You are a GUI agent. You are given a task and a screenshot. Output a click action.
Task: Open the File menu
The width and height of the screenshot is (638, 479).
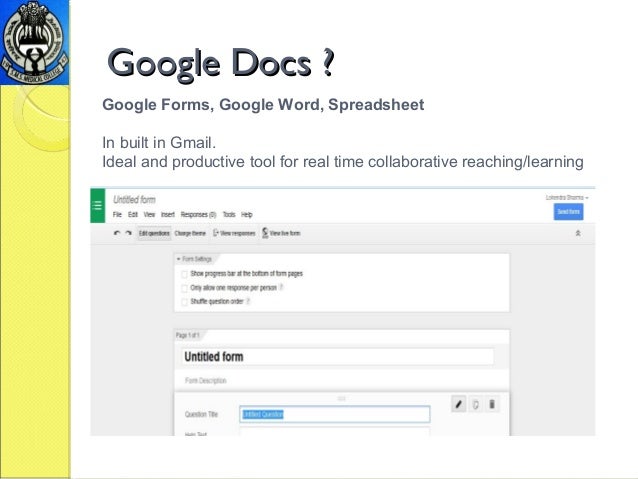pos(117,214)
